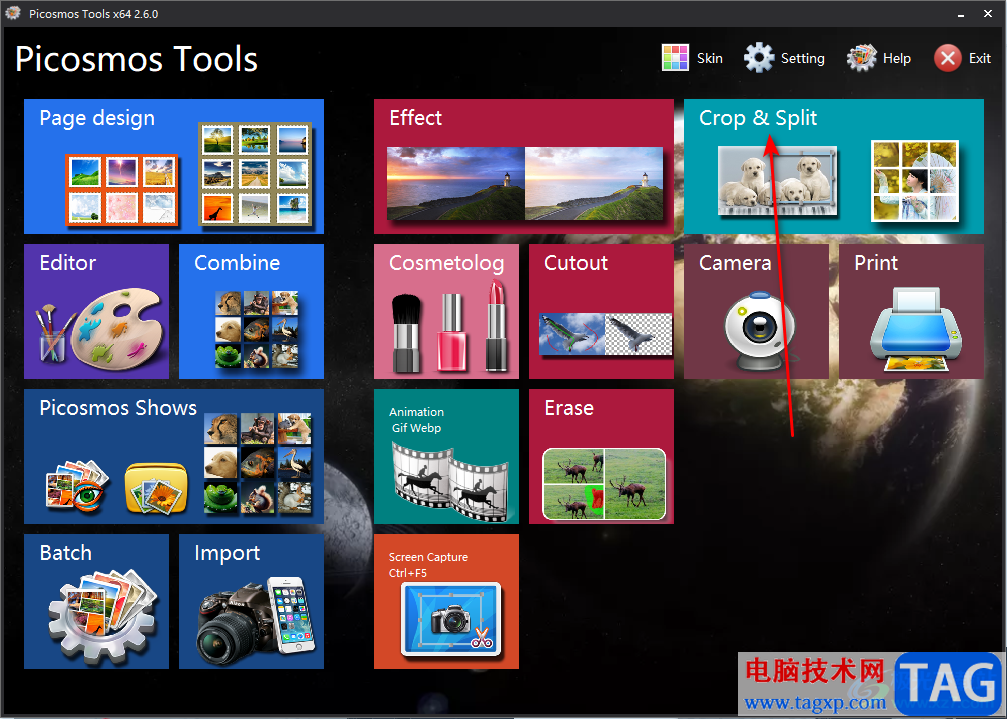Start Screen Capture camera icon
Viewport: 1007px width, 719px height.
click(x=451, y=620)
